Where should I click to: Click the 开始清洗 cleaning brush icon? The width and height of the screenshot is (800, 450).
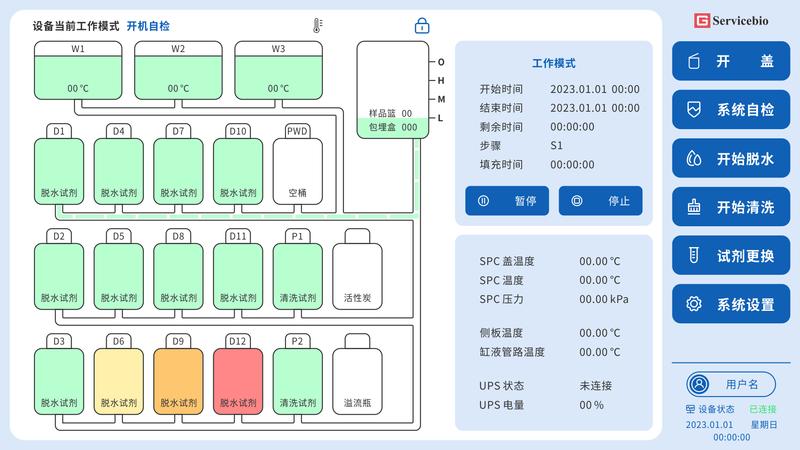pos(693,207)
